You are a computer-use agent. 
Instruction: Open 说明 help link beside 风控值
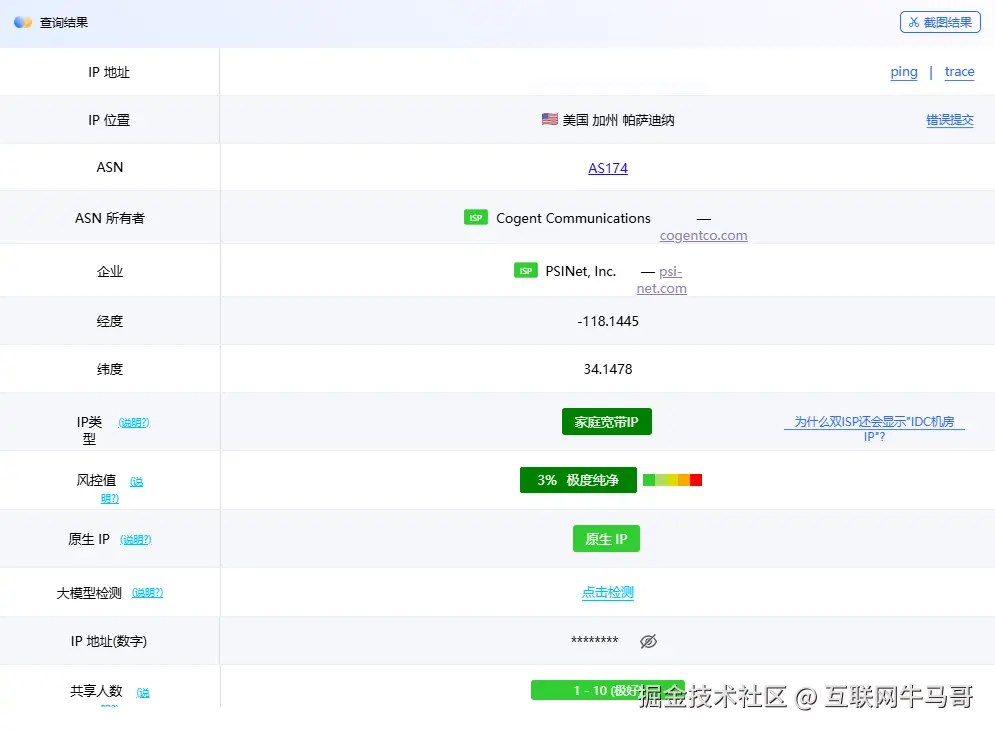(x=122, y=490)
